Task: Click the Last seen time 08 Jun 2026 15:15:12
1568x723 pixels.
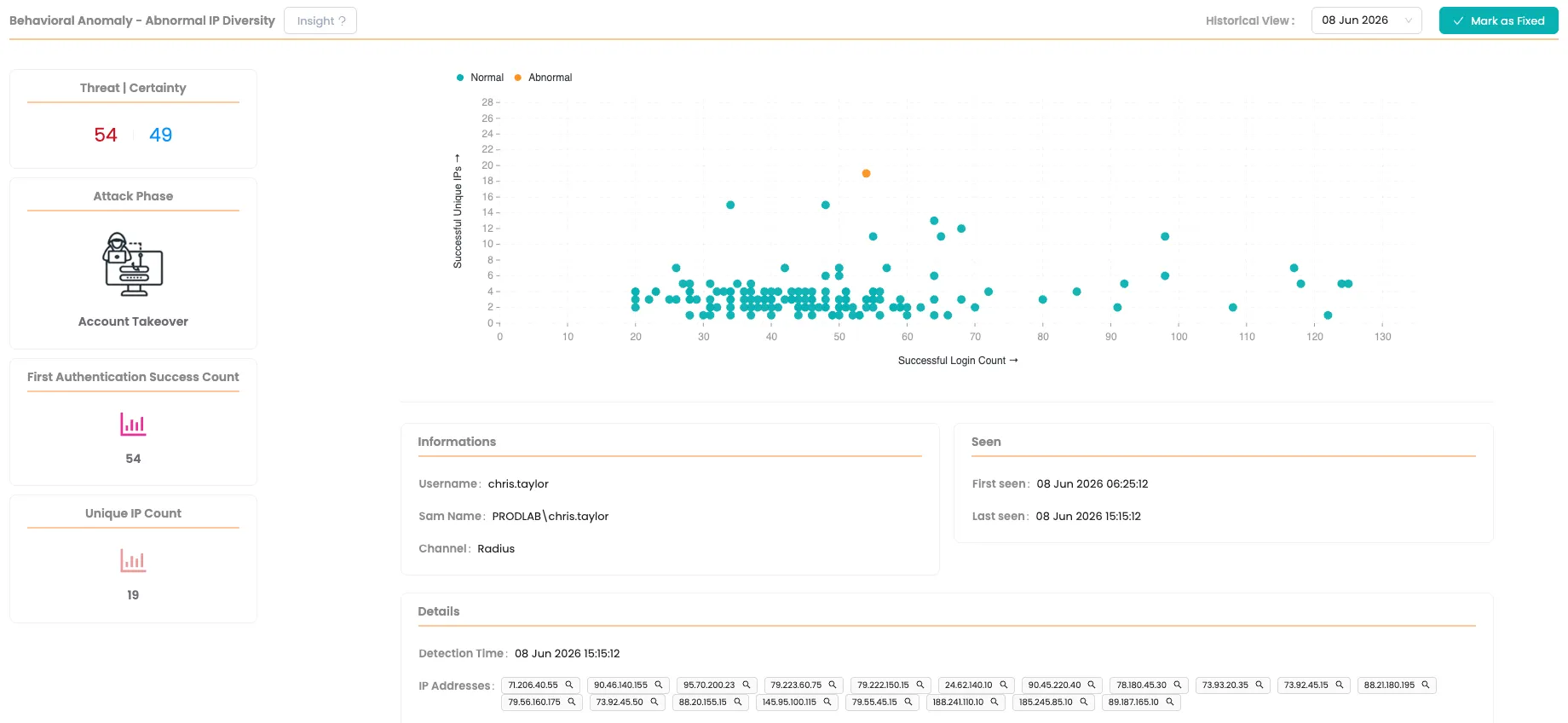Action: (x=1088, y=516)
